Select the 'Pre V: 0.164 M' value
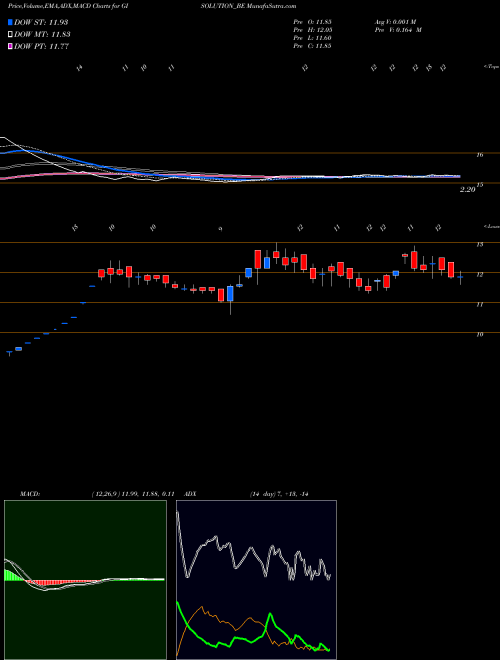 click(x=398, y=30)
